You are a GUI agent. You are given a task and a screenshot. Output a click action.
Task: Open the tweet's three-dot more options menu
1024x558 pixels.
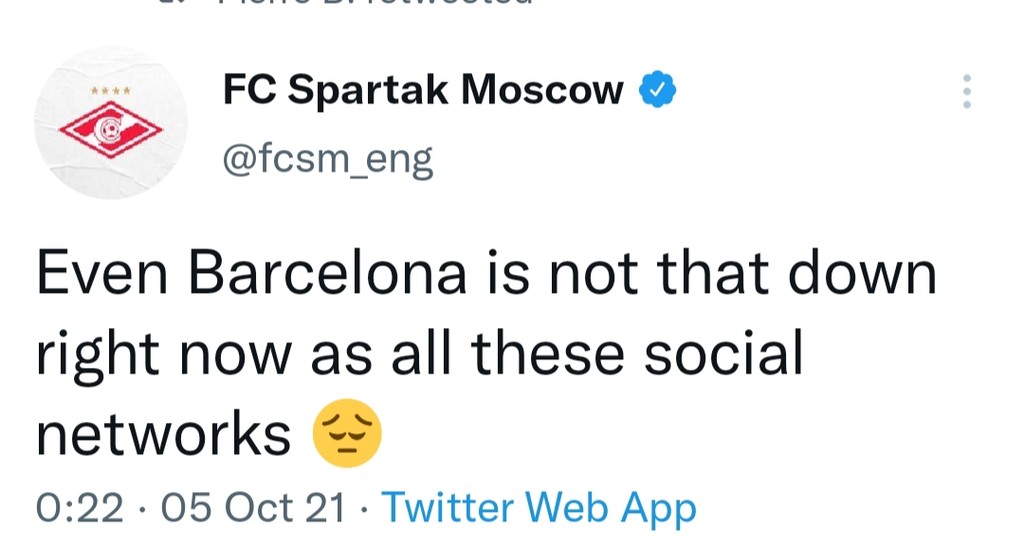966,92
